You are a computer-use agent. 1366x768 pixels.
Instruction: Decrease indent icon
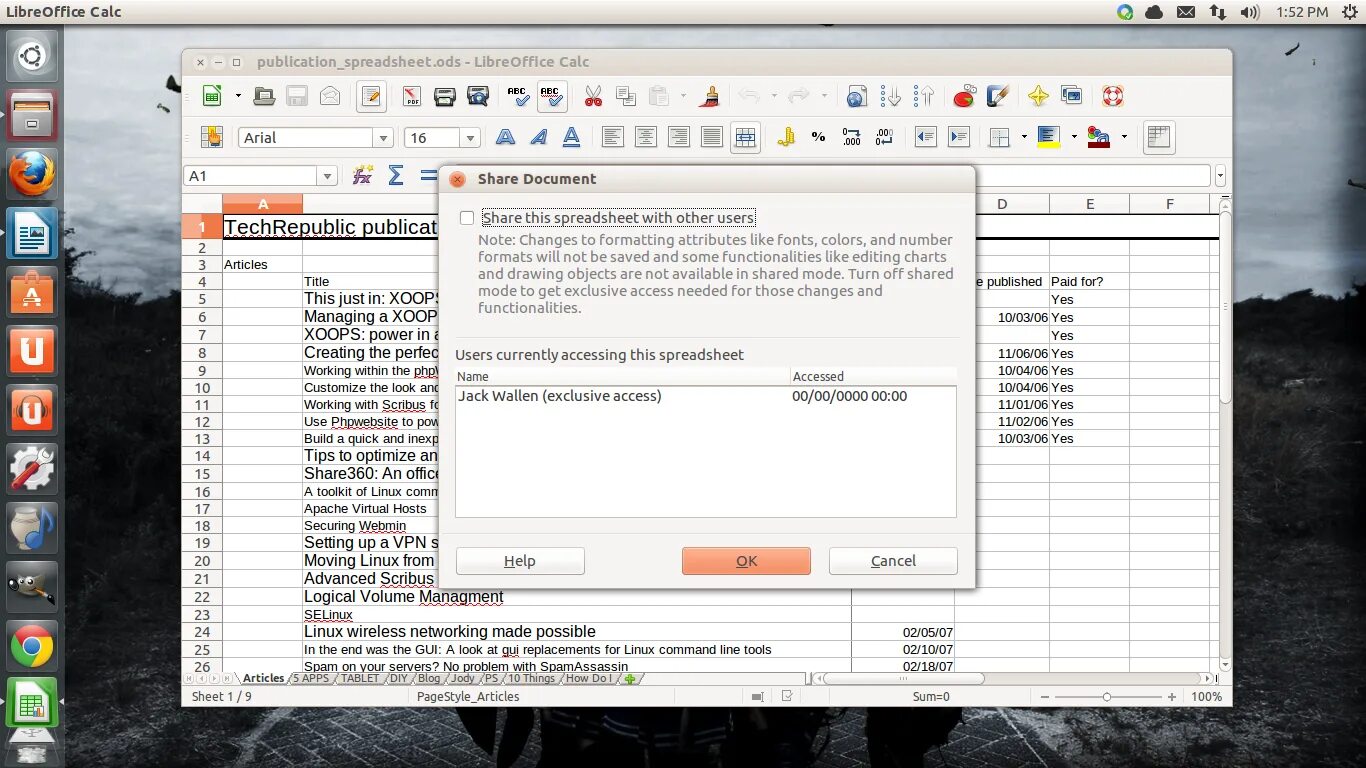coord(926,137)
